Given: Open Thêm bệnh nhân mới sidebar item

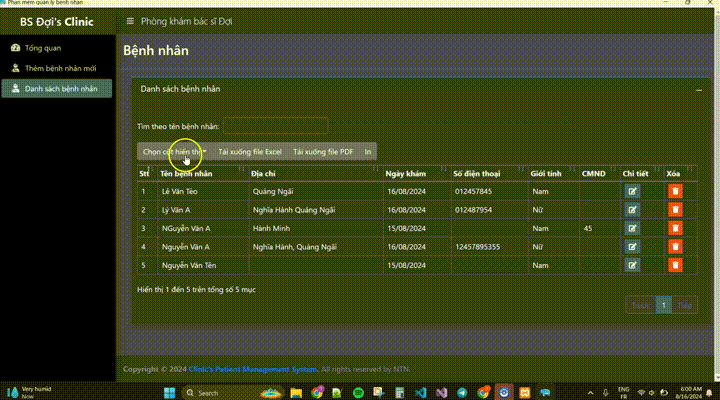Looking at the screenshot, I should click(60, 68).
